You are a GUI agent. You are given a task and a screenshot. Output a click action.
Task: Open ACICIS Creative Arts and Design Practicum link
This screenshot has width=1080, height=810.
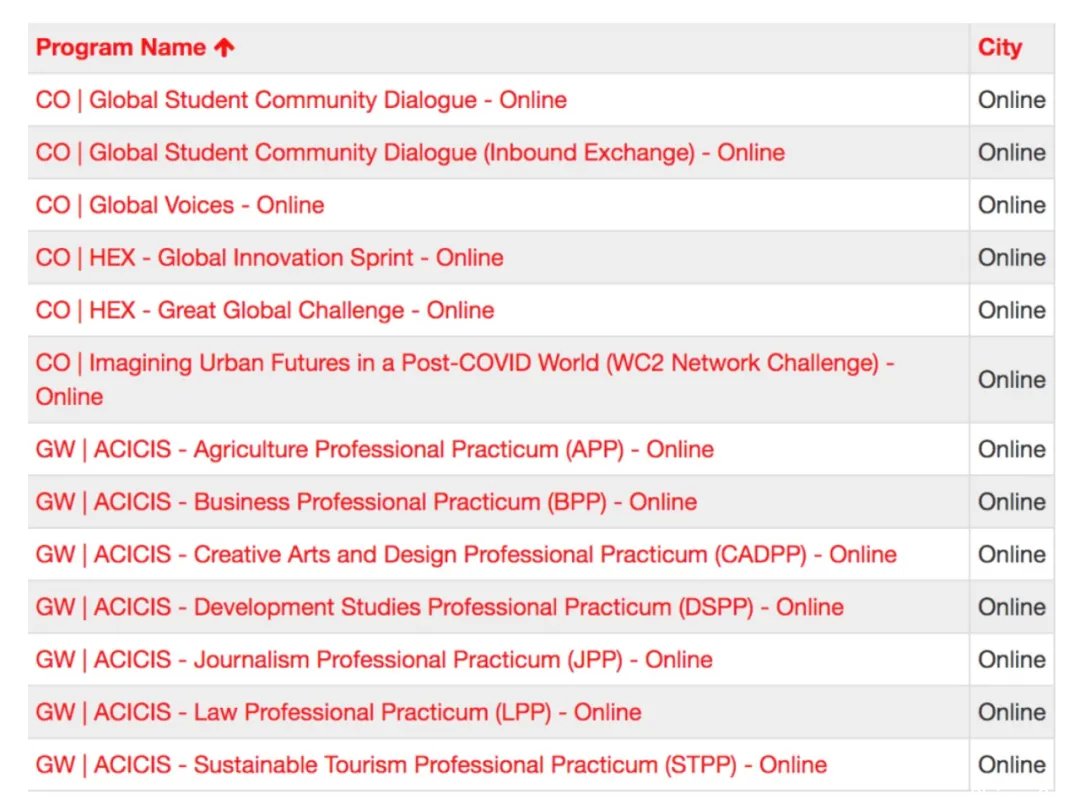(x=466, y=554)
